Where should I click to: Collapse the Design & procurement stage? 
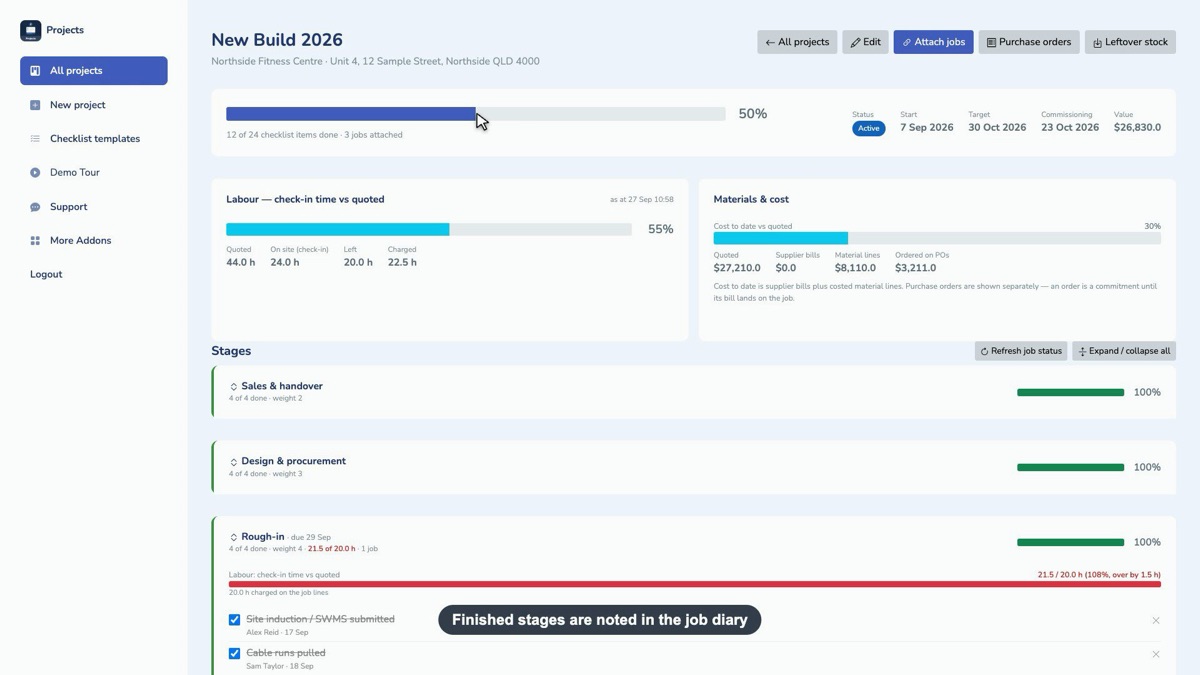234,462
